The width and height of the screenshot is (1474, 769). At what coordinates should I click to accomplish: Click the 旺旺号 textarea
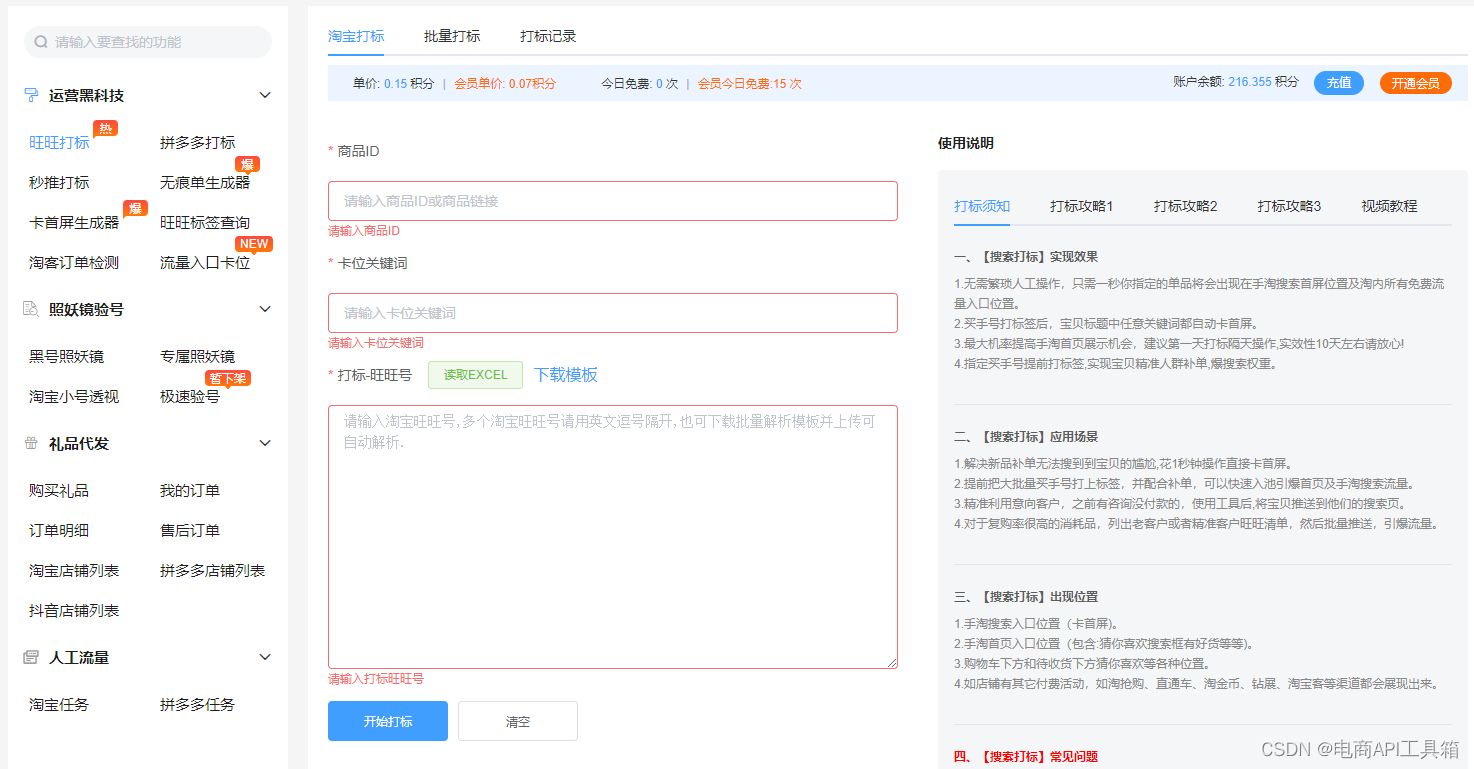coord(613,537)
